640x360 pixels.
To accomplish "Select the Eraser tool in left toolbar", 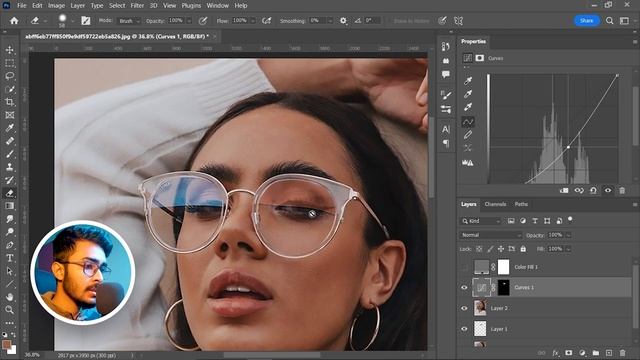I will [9, 193].
